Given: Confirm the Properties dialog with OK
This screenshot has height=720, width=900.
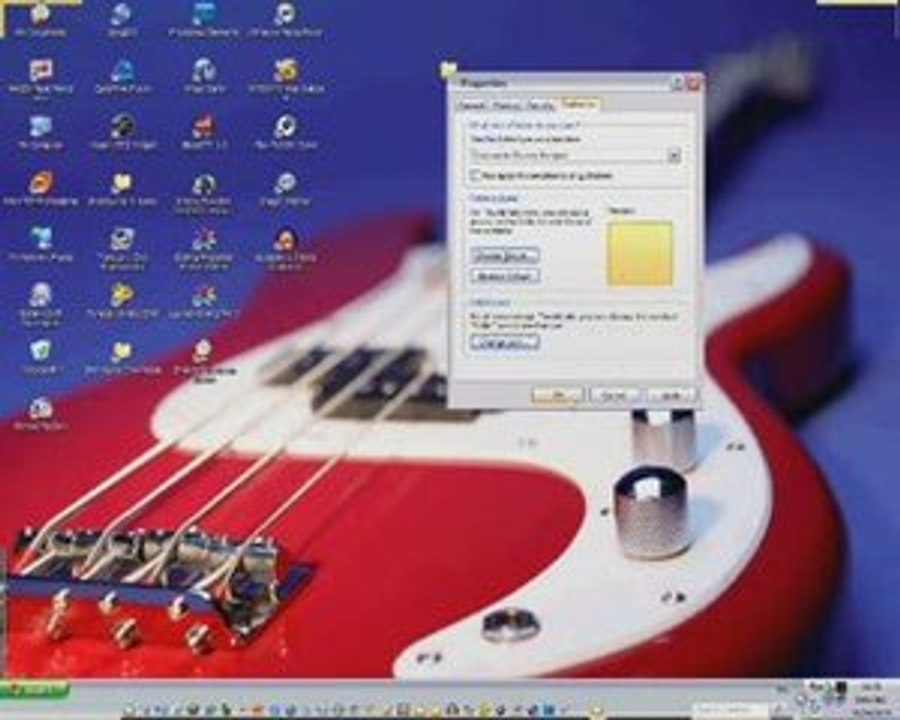Looking at the screenshot, I should click(557, 395).
